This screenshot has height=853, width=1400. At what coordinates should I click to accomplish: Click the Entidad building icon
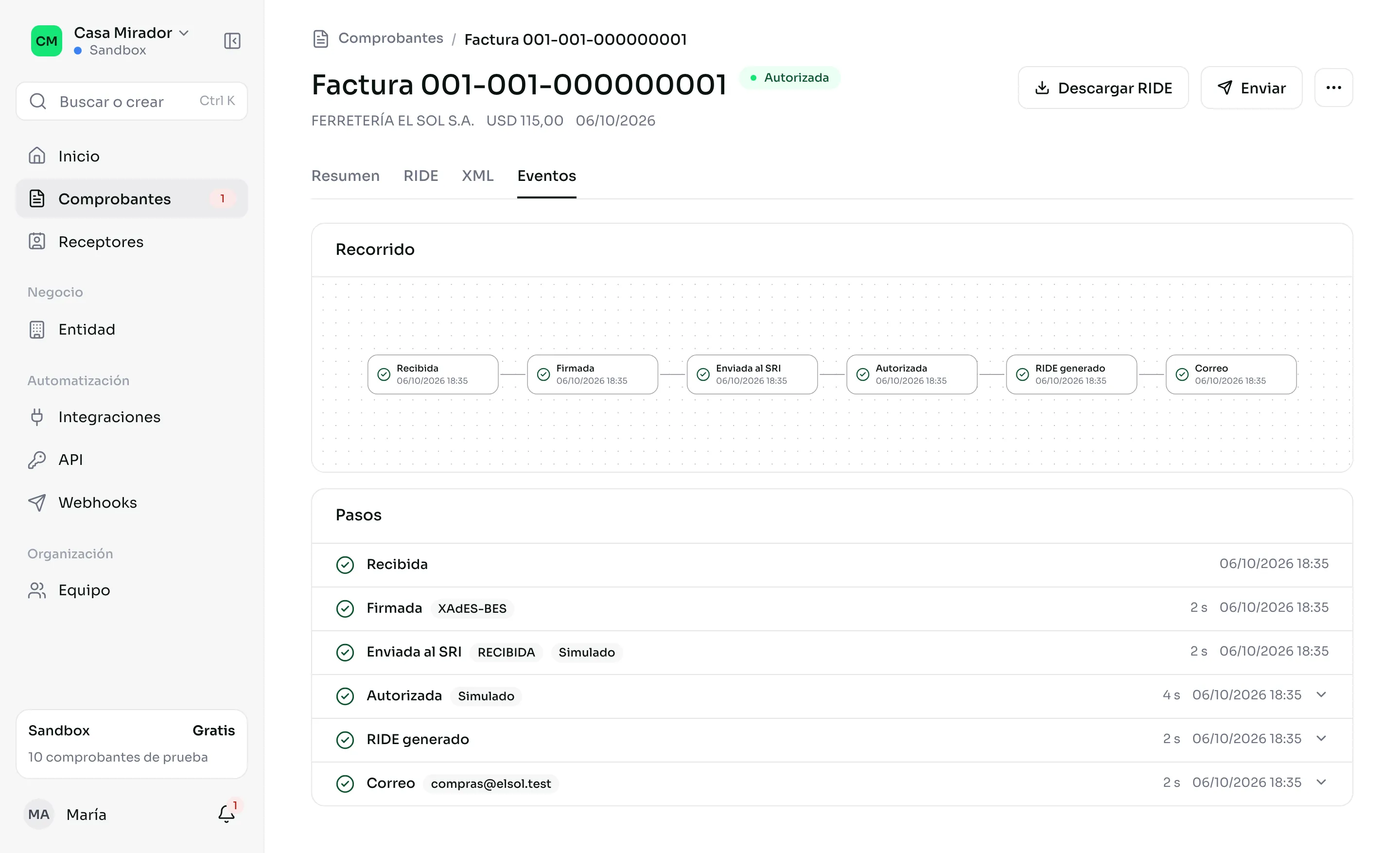pos(37,330)
